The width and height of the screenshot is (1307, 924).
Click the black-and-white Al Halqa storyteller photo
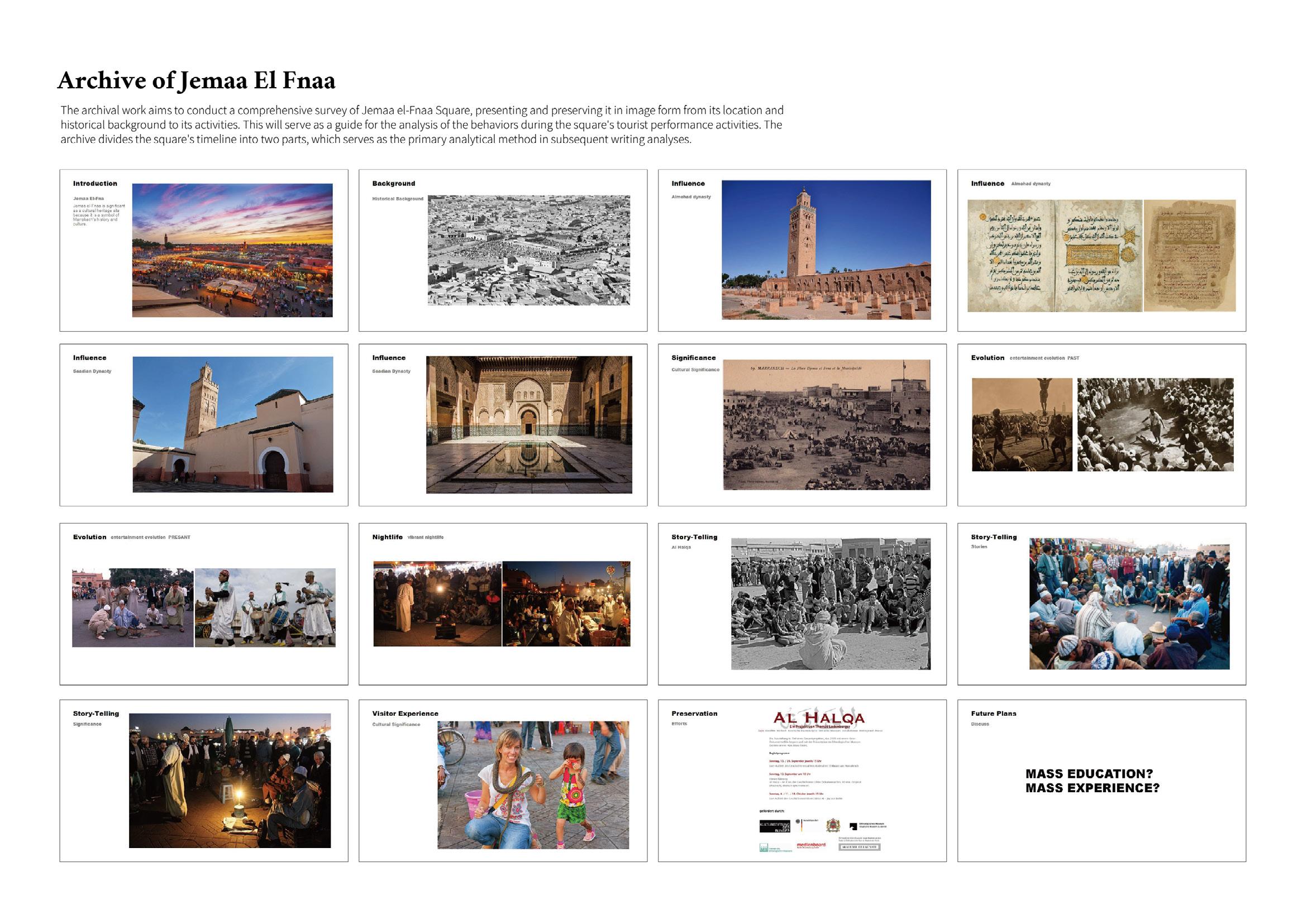point(831,604)
